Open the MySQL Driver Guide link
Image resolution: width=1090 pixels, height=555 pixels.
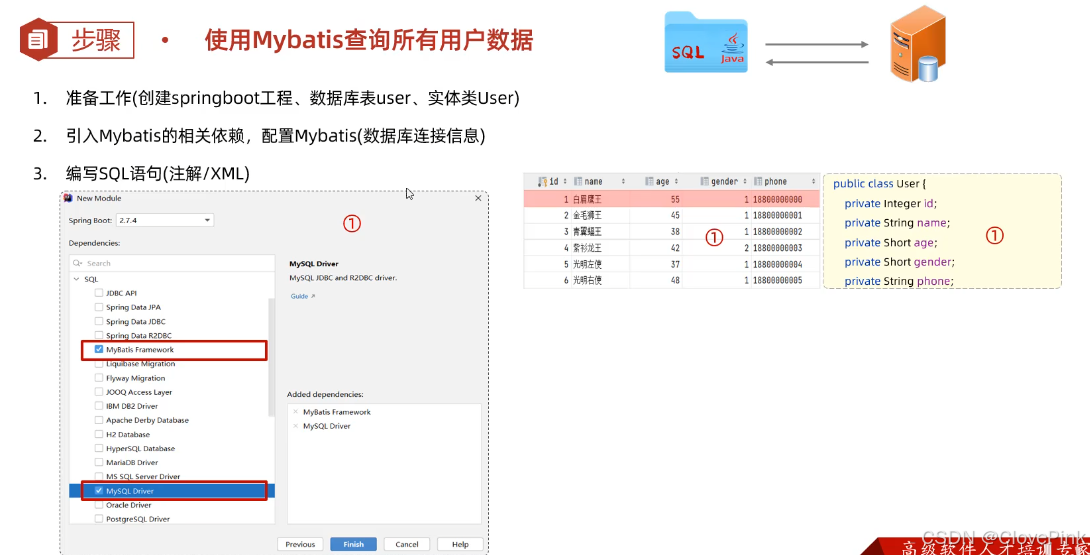click(302, 296)
